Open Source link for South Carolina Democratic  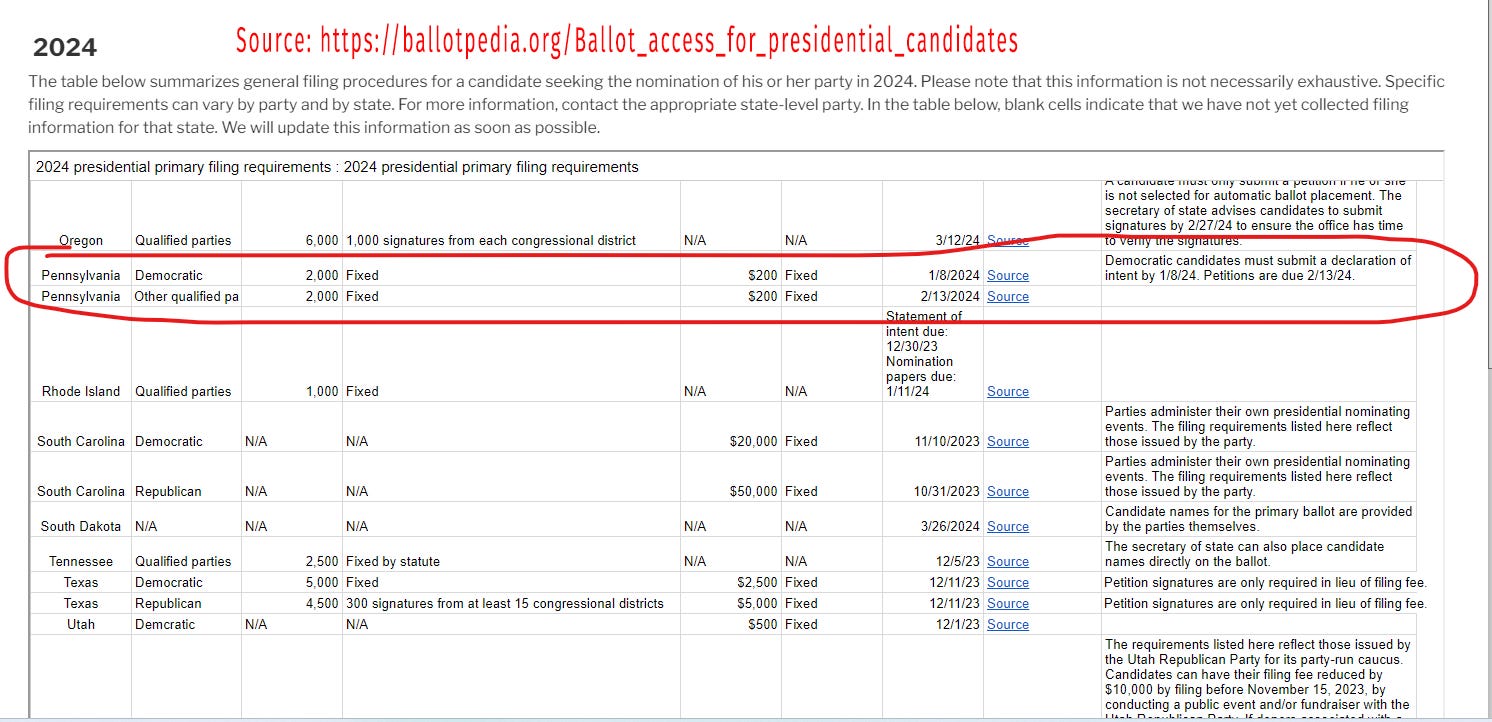click(x=1007, y=441)
